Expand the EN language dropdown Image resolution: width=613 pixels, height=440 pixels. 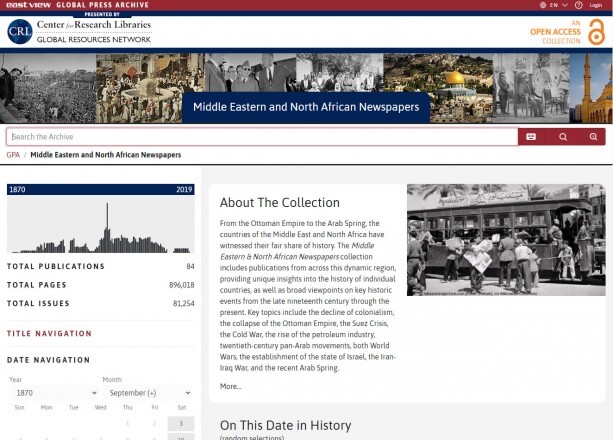[559, 5]
